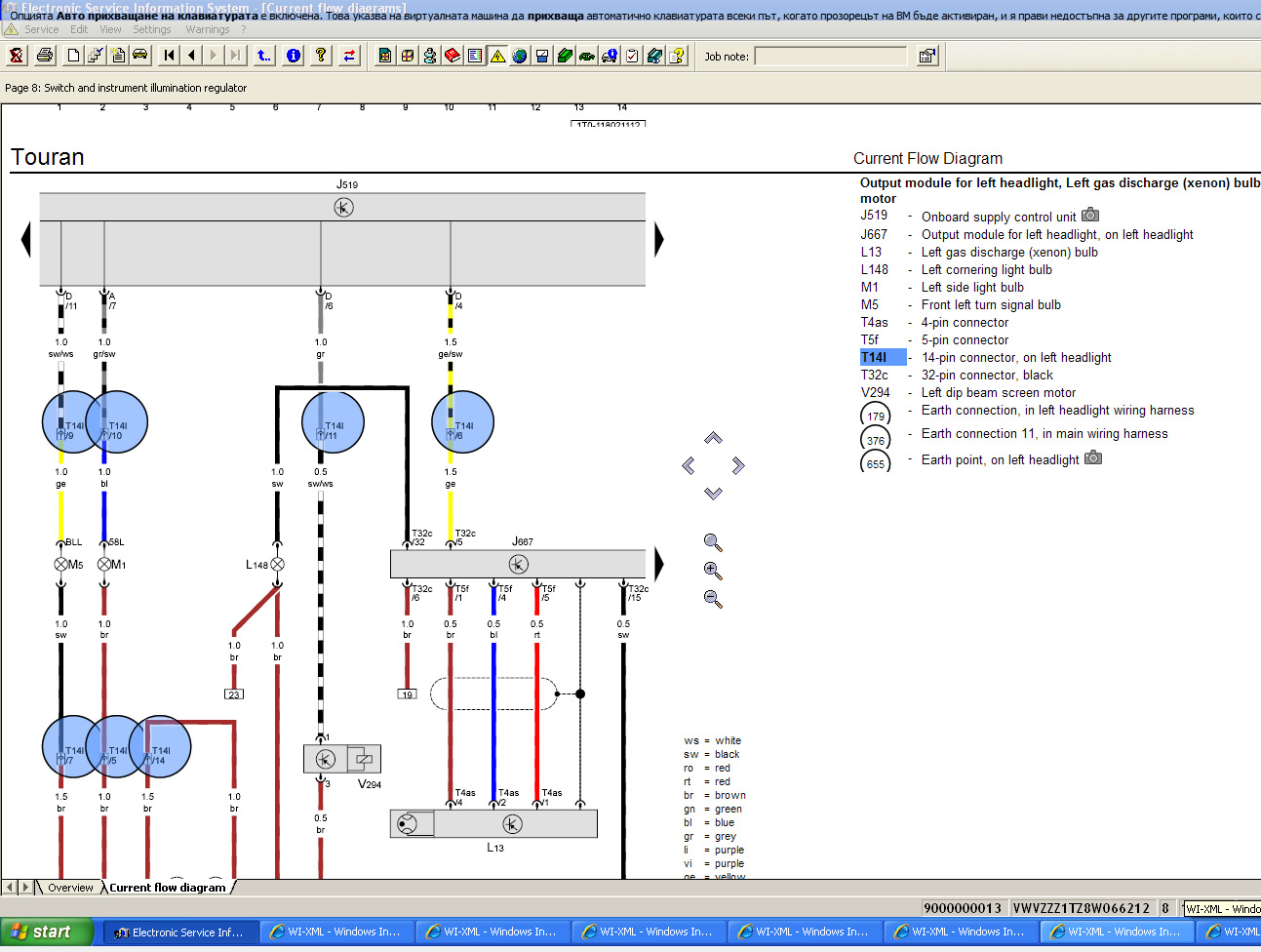The image size is (1261, 952).
Task: Pan diagram right with right arrow
Action: [x=738, y=465]
